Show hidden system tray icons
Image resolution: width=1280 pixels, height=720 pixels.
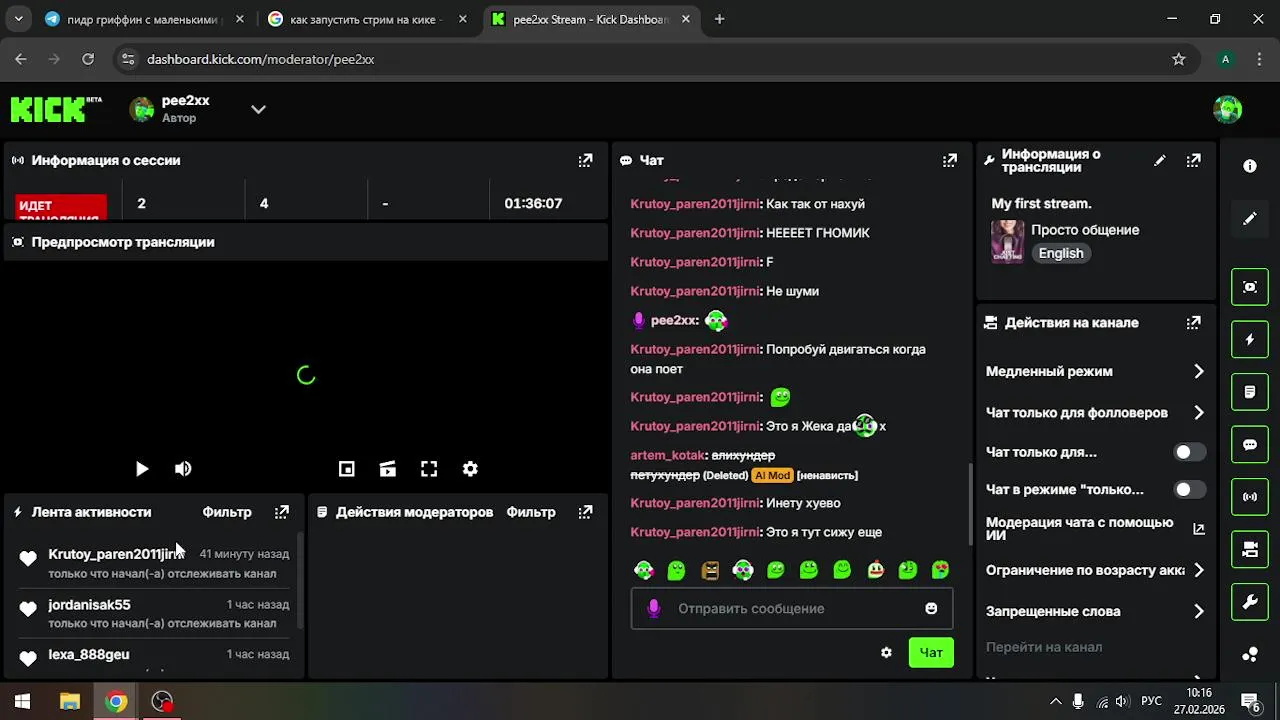[x=1055, y=702]
